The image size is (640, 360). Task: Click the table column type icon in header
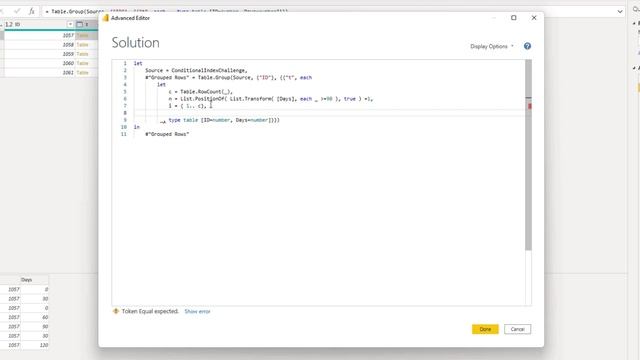pyautogui.click(x=80, y=24)
